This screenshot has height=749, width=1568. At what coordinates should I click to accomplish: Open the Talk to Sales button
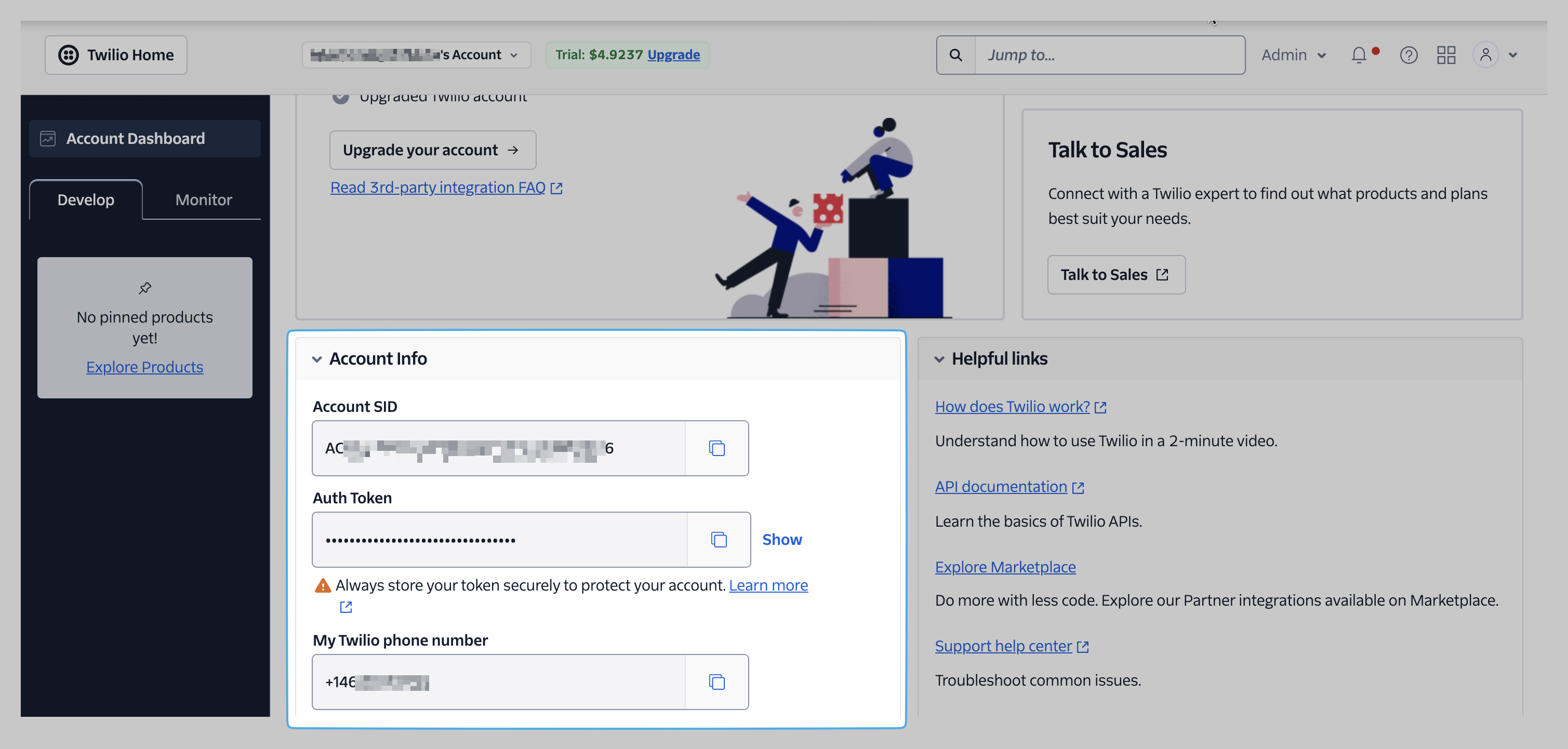tap(1116, 274)
